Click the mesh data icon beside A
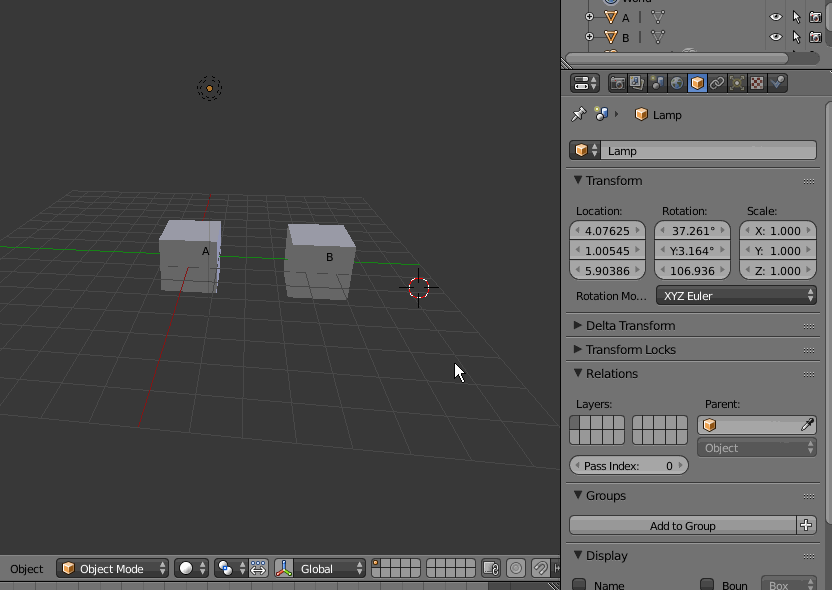Screen dimensions: 832x590 657,18
